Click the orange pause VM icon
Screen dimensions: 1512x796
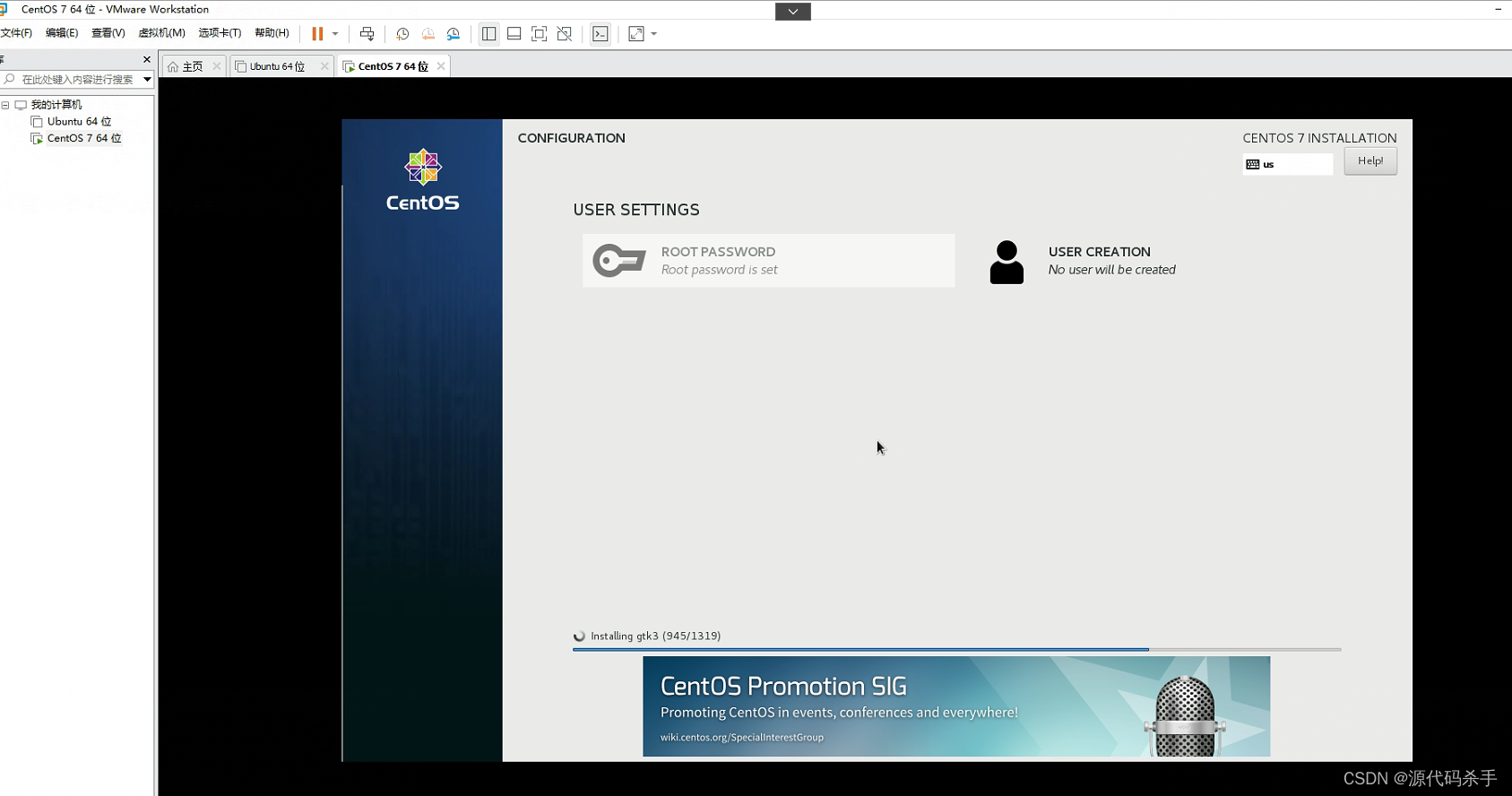[317, 34]
